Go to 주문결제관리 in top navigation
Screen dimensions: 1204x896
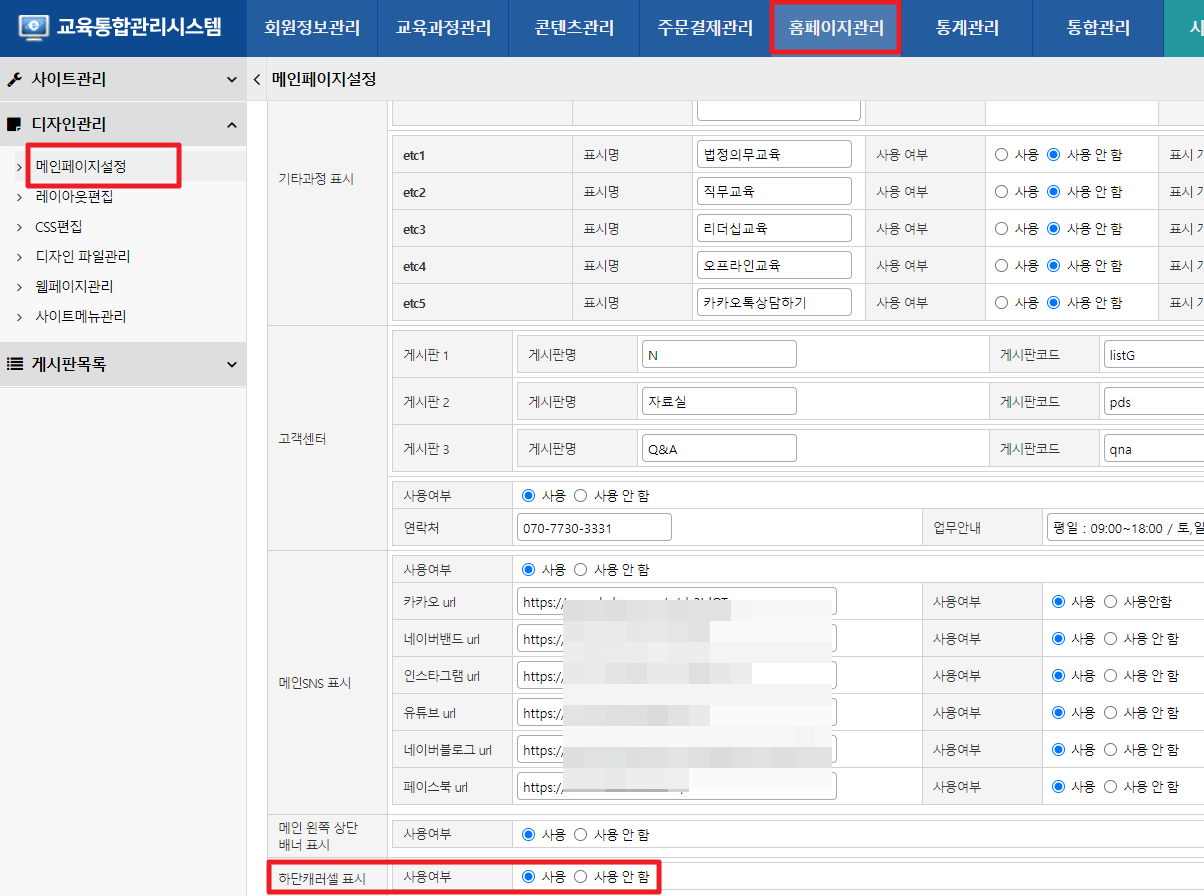(705, 28)
